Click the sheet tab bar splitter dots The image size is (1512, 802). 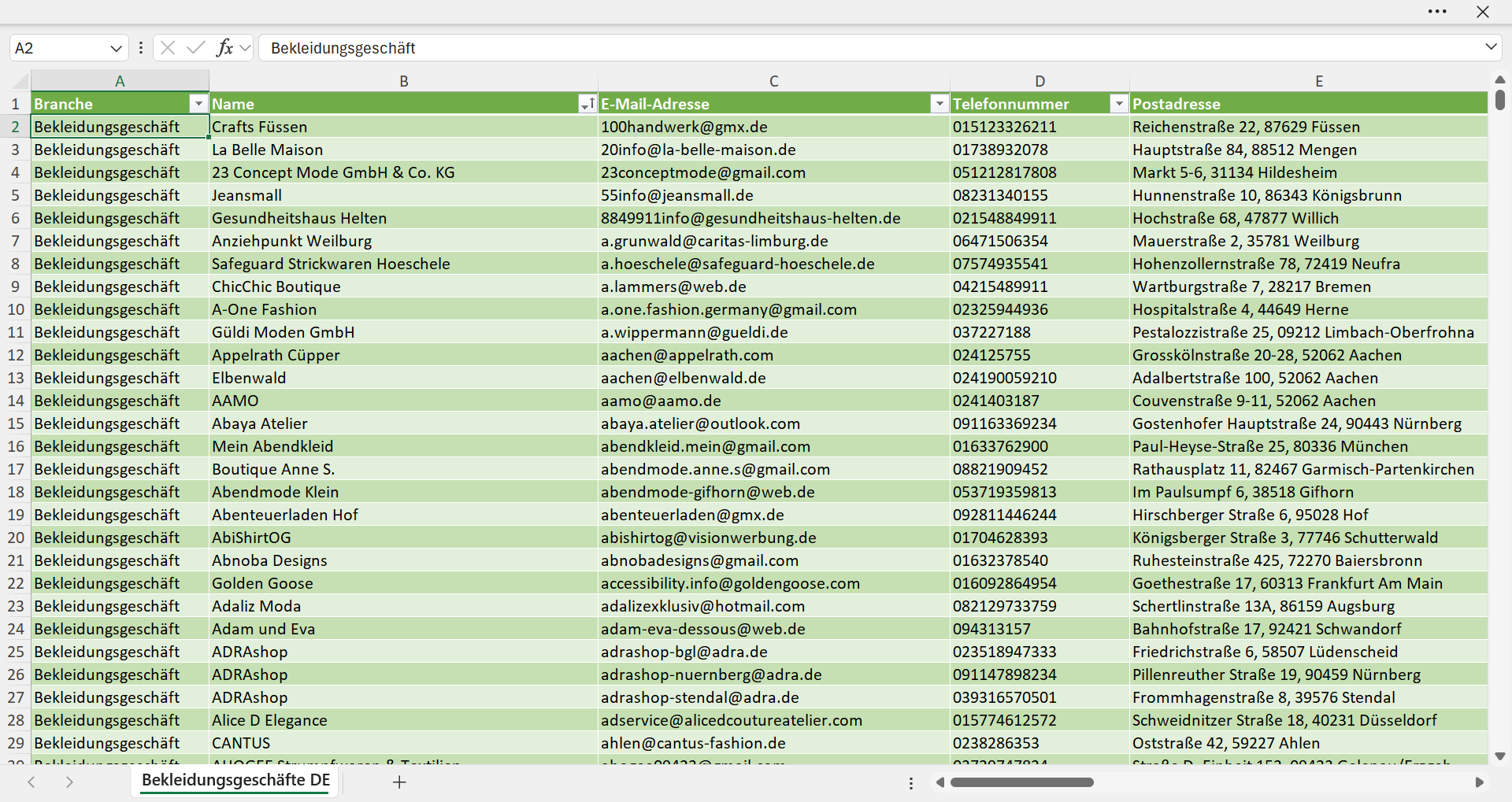click(911, 783)
